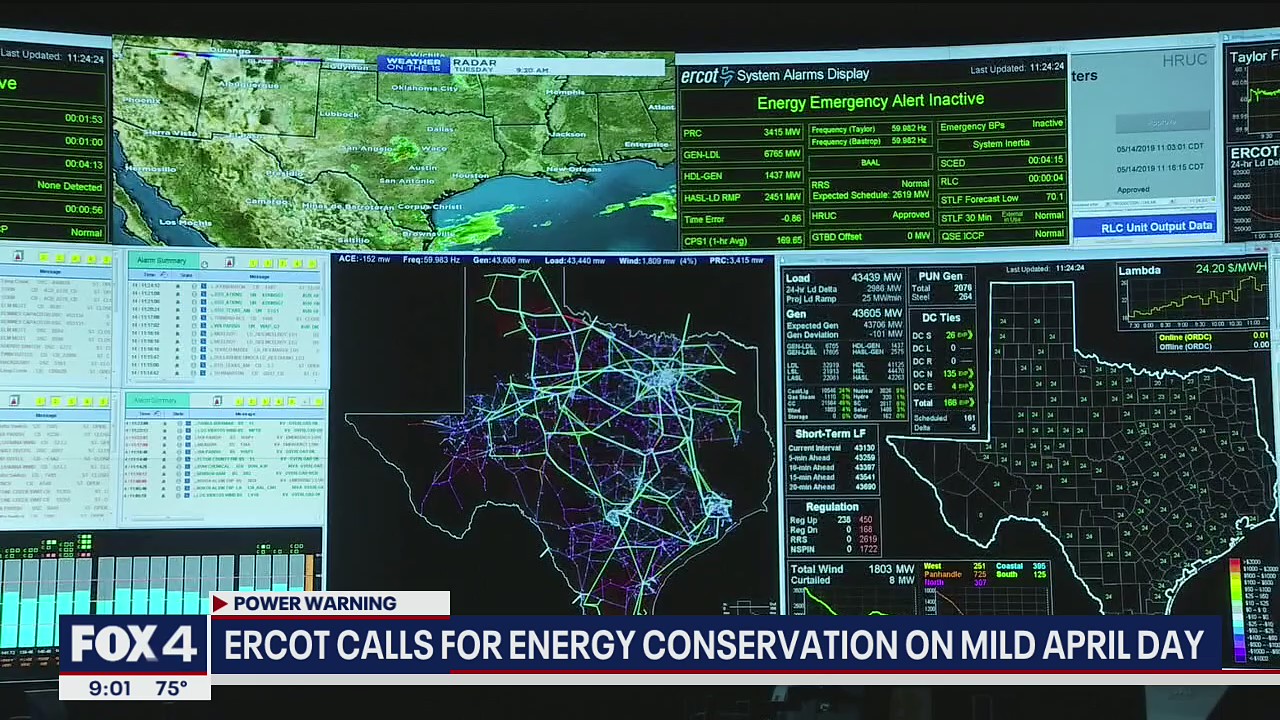Click the GEN-LDL 6765 MW row

(x=742, y=155)
